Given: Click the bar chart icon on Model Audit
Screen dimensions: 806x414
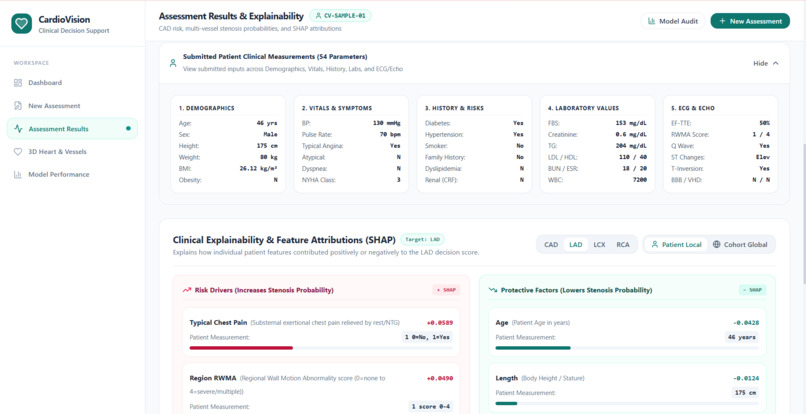Looking at the screenshot, I should click(x=651, y=21).
